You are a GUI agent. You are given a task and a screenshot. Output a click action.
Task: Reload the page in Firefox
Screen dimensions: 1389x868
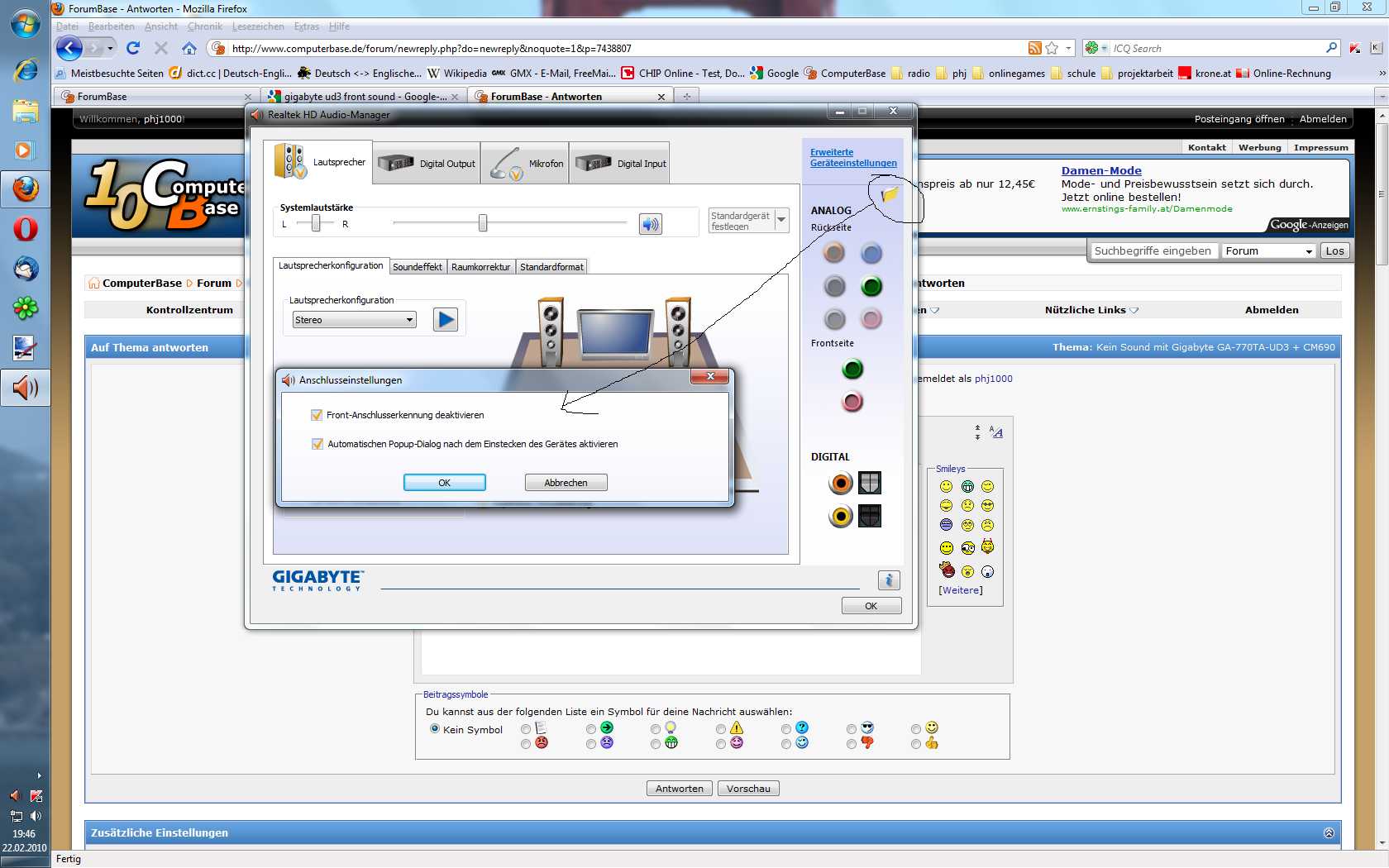(133, 48)
